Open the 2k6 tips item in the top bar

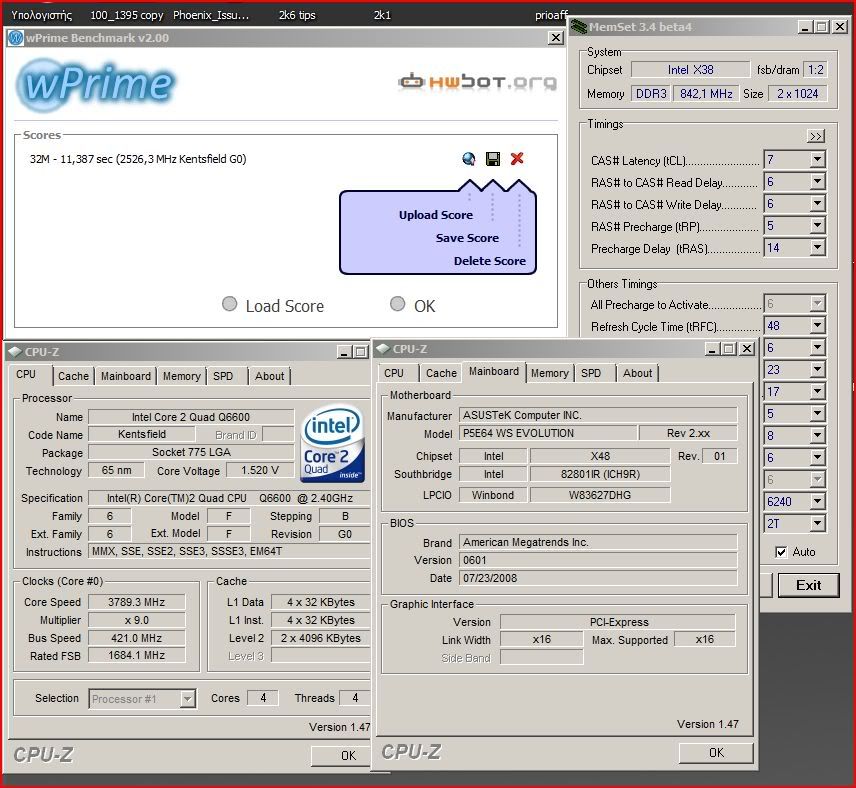coord(297,15)
